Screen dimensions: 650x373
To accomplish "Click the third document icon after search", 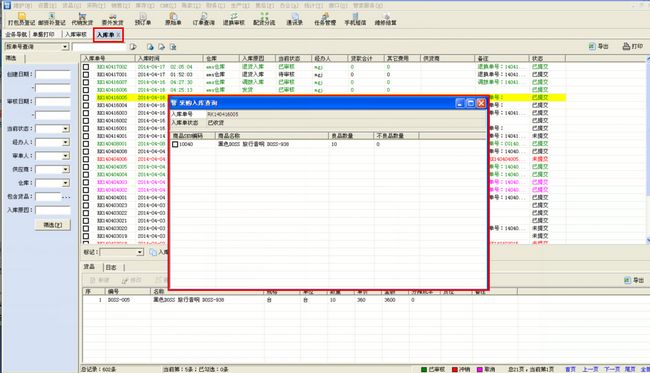I will pyautogui.click(x=173, y=47).
